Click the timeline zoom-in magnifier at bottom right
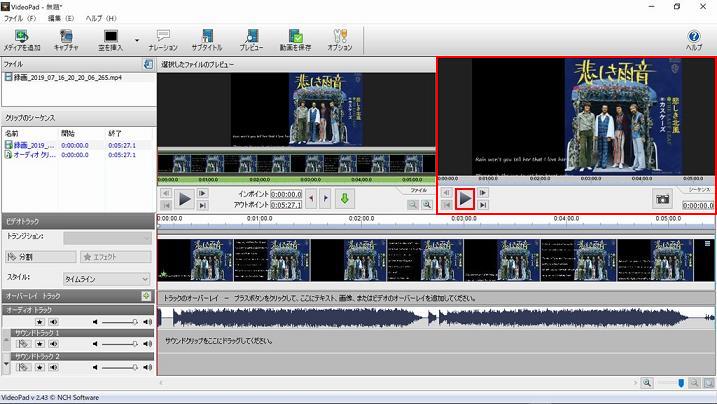Image resolution: width=717 pixels, height=404 pixels. point(647,383)
